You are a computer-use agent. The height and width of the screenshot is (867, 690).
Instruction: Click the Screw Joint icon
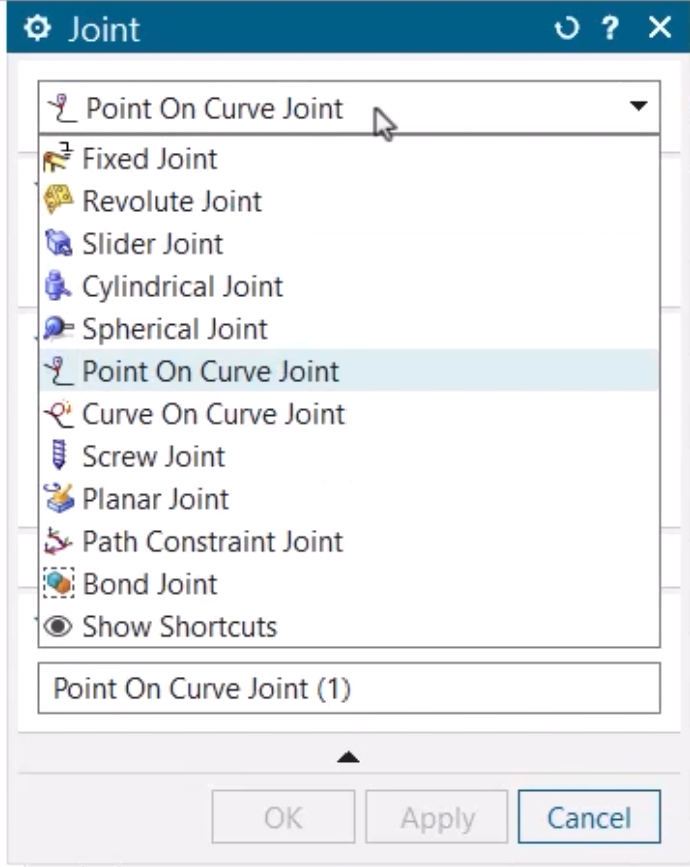60,457
